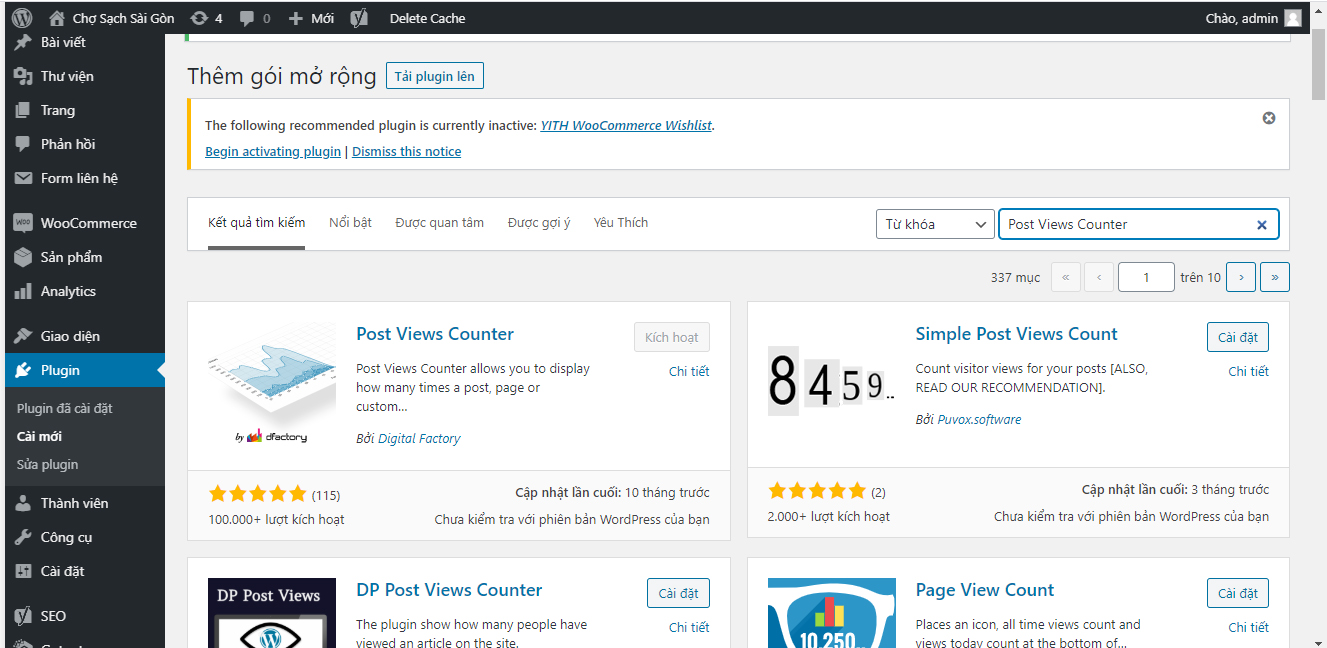Click the Begin activating plugin link
Viewport: 1327px width, 648px height.
[x=272, y=151]
